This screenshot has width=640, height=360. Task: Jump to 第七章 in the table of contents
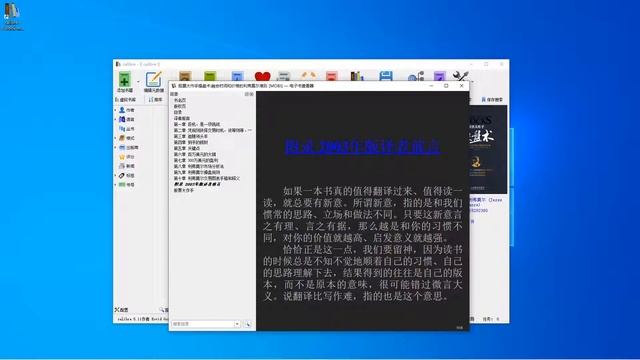coord(196,160)
